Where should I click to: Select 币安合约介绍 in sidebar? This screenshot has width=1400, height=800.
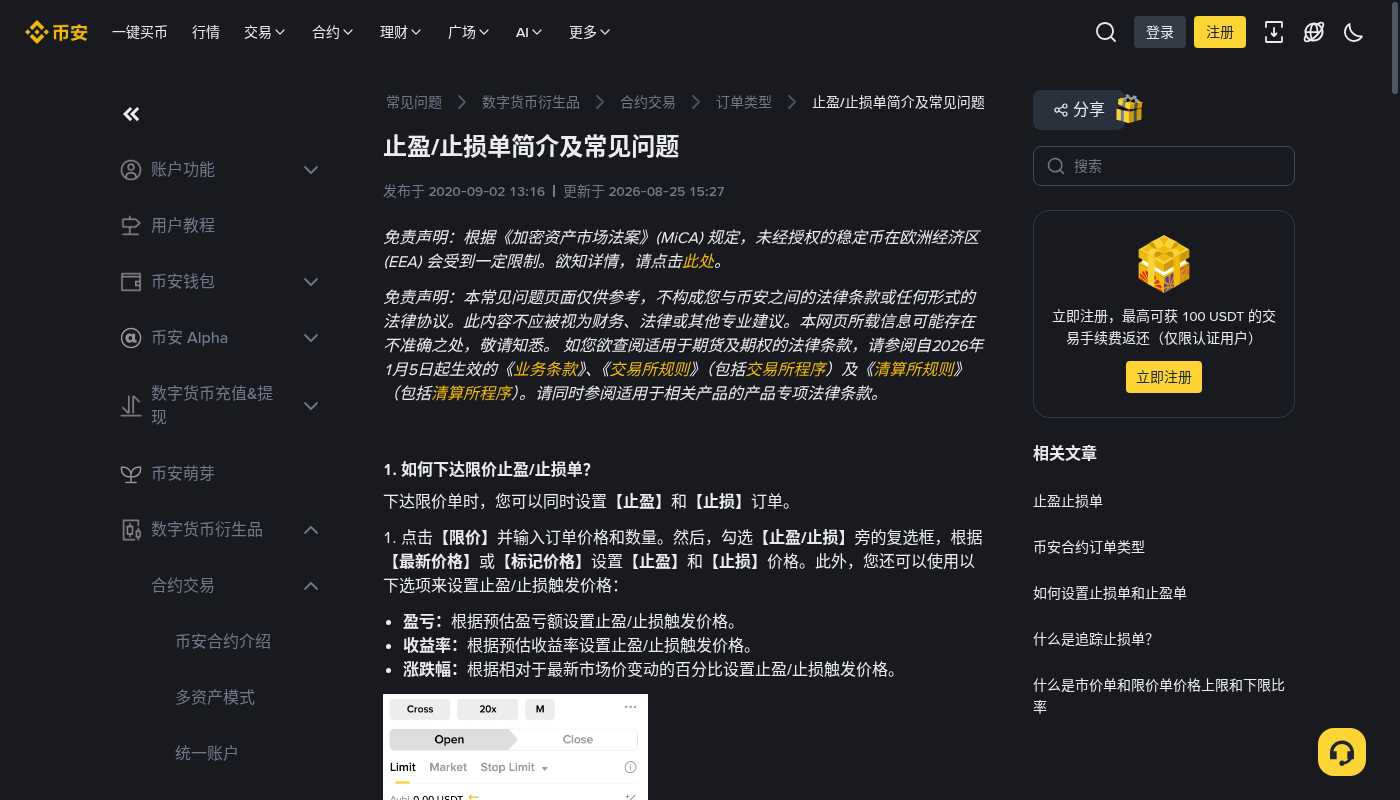click(x=223, y=642)
